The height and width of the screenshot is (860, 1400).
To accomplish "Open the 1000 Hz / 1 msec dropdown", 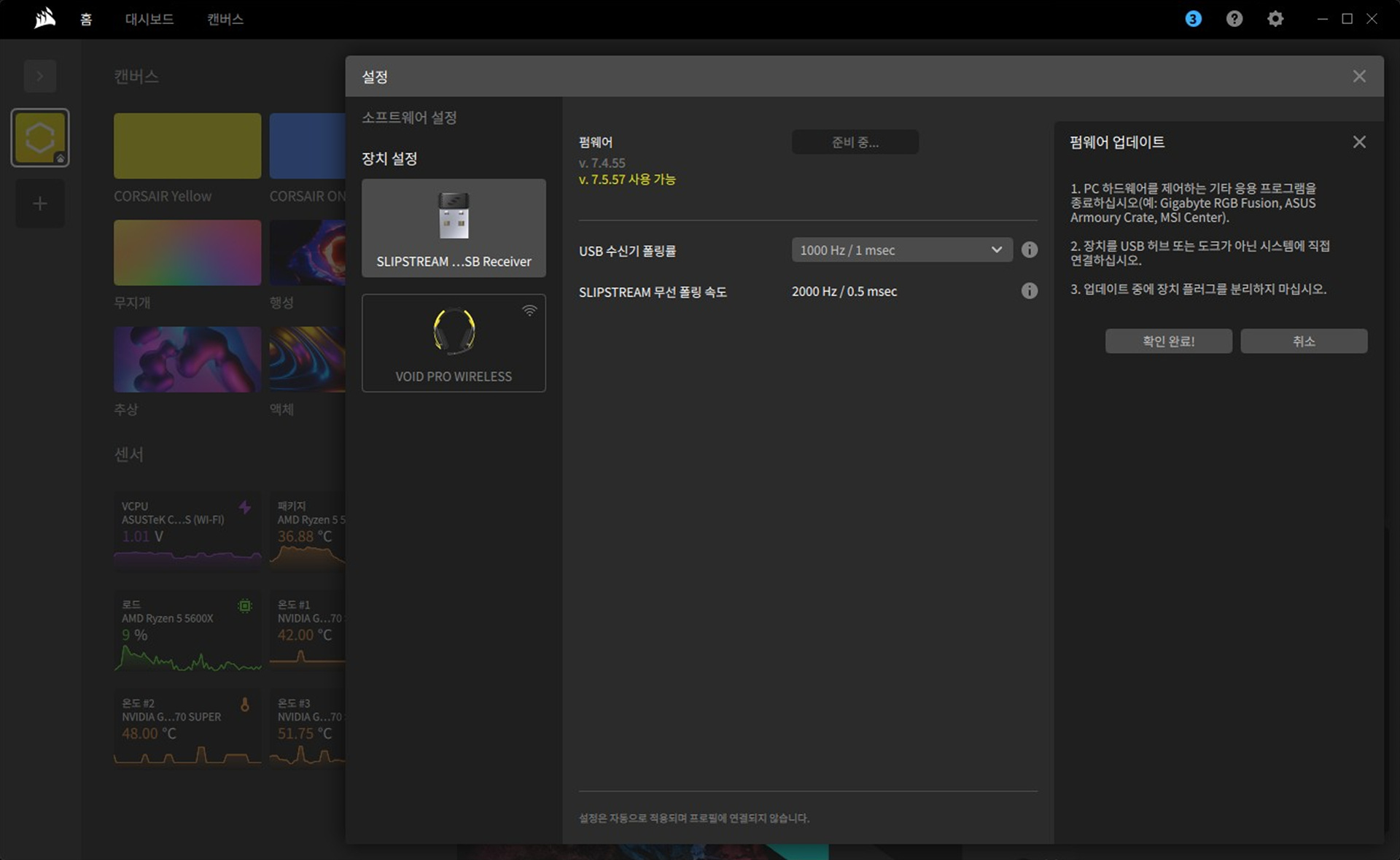I will pos(901,250).
